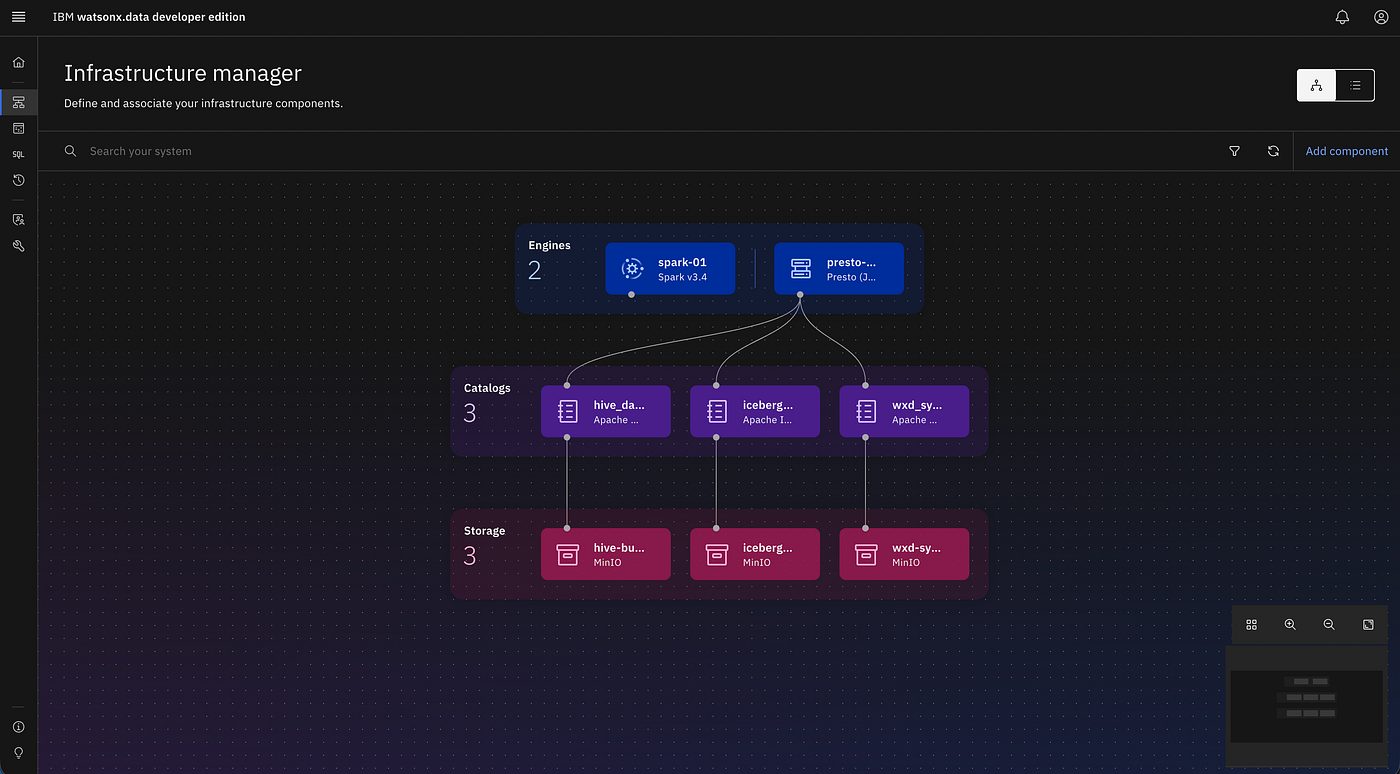Select the spark-01 engine card
Viewport: 1400px width, 774px height.
[x=670, y=269]
